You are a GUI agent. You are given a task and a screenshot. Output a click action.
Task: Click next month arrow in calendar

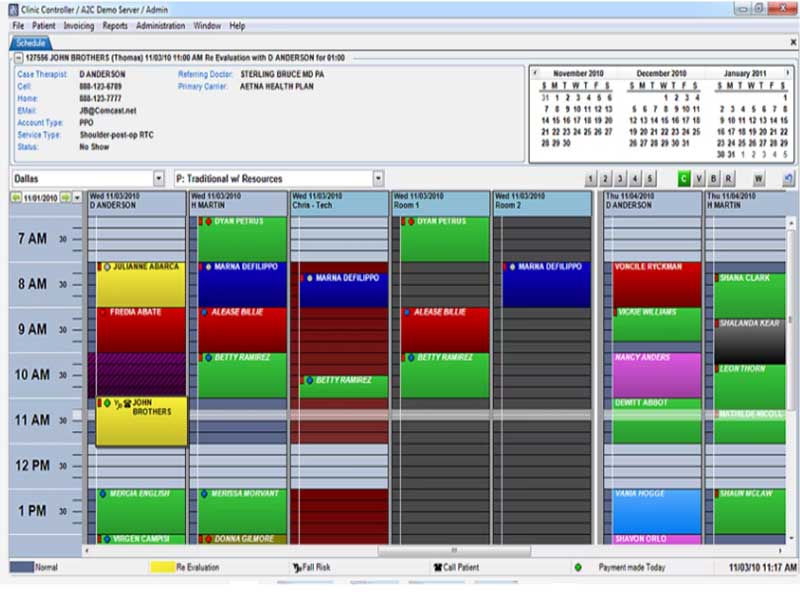(x=790, y=73)
